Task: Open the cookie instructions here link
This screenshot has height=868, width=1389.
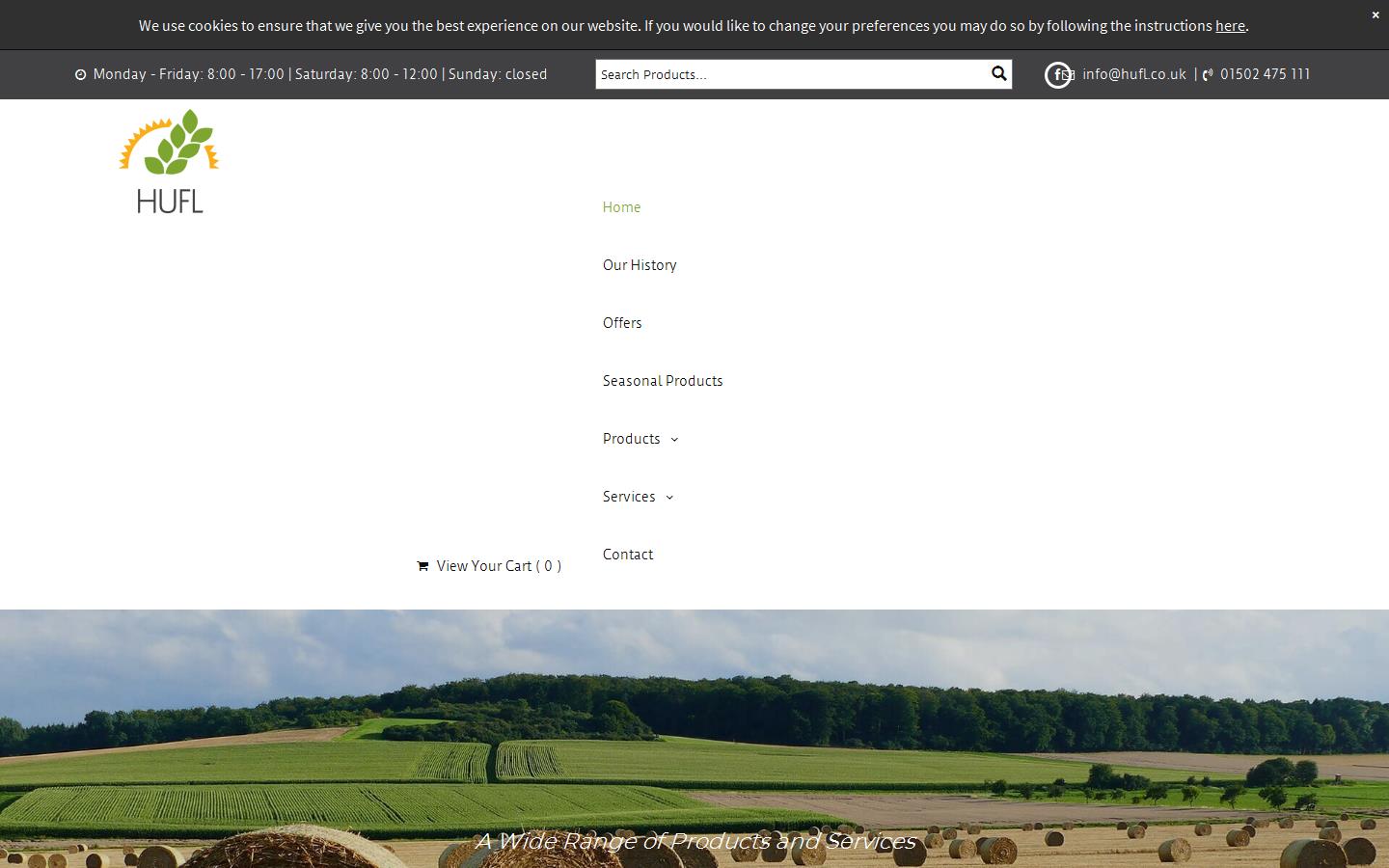Action: pos(1230,25)
